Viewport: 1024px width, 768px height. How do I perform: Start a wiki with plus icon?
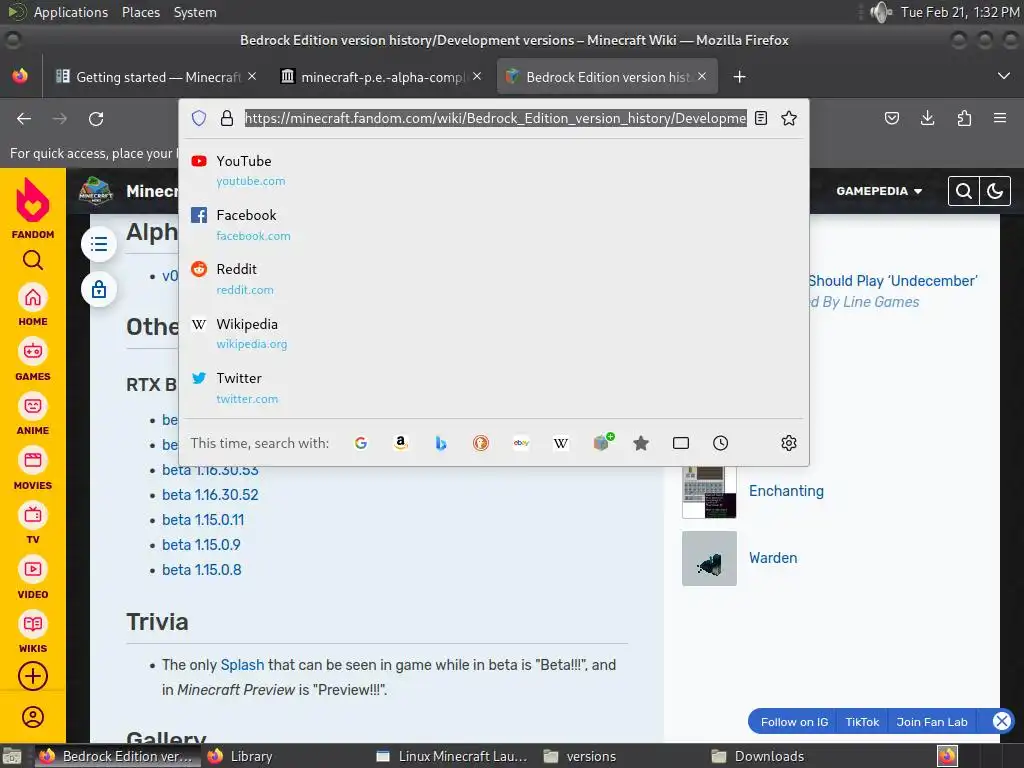(x=33, y=676)
